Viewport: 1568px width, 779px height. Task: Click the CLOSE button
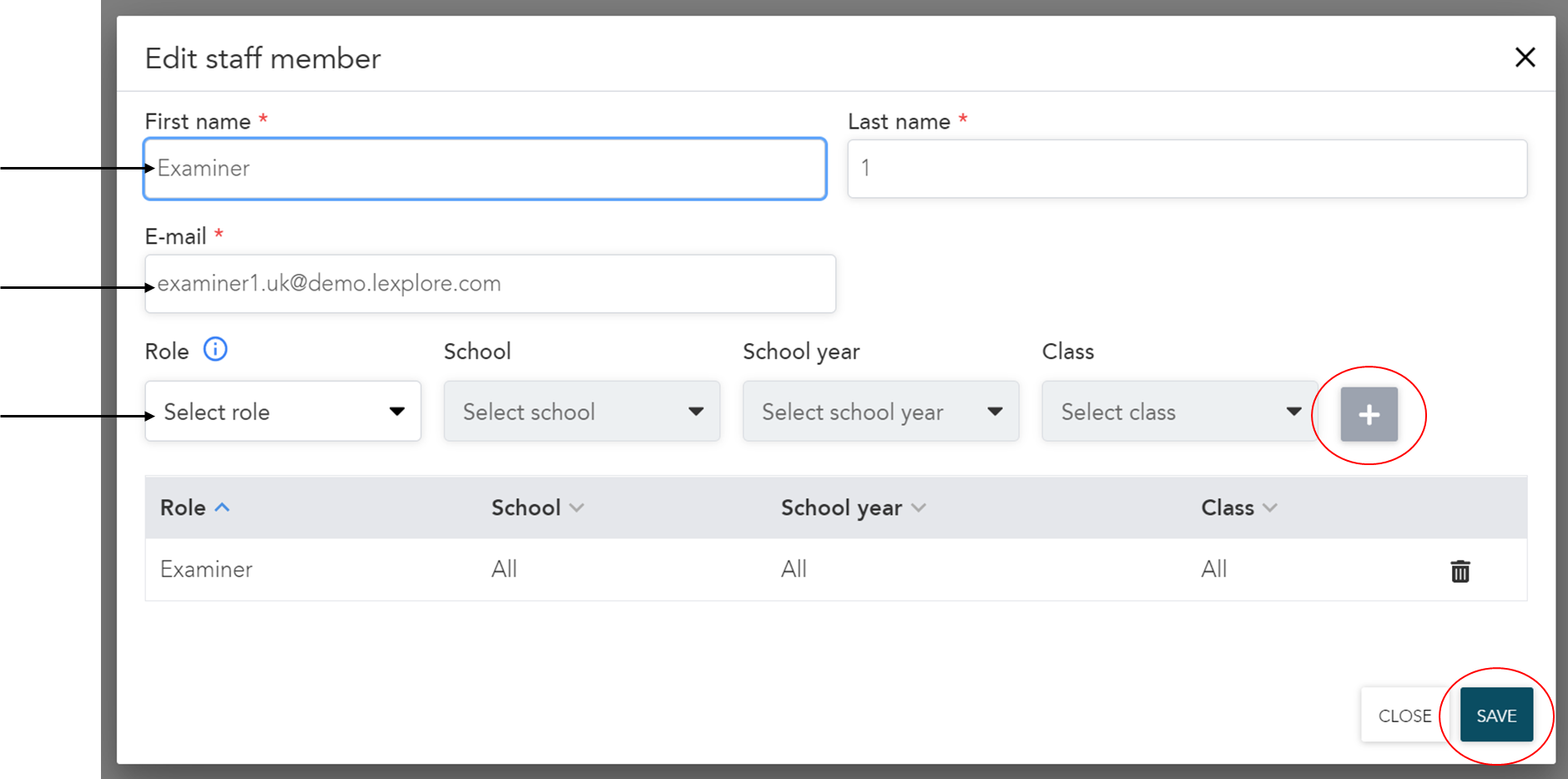pos(1404,716)
